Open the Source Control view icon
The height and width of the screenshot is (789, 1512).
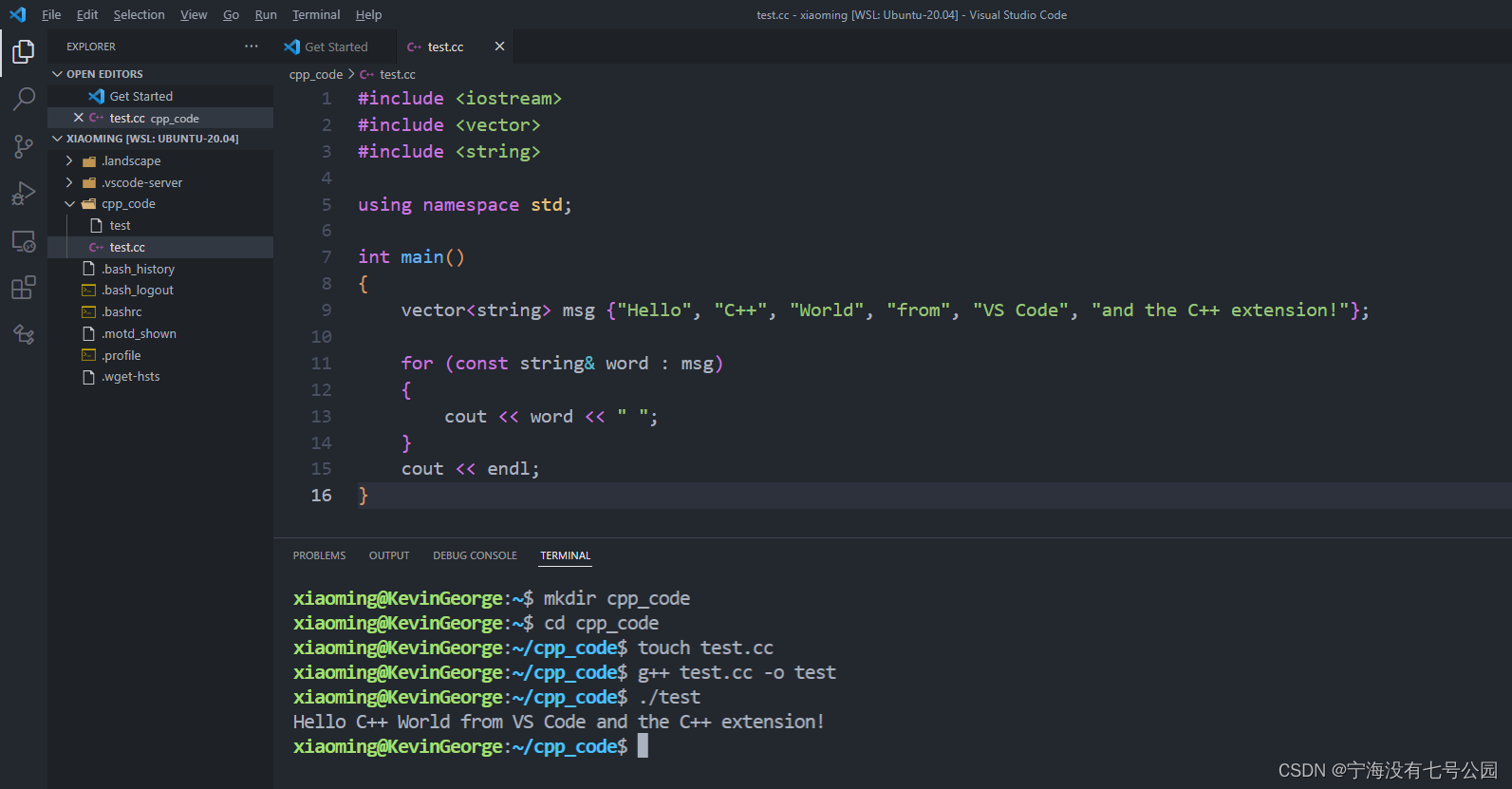(x=24, y=146)
